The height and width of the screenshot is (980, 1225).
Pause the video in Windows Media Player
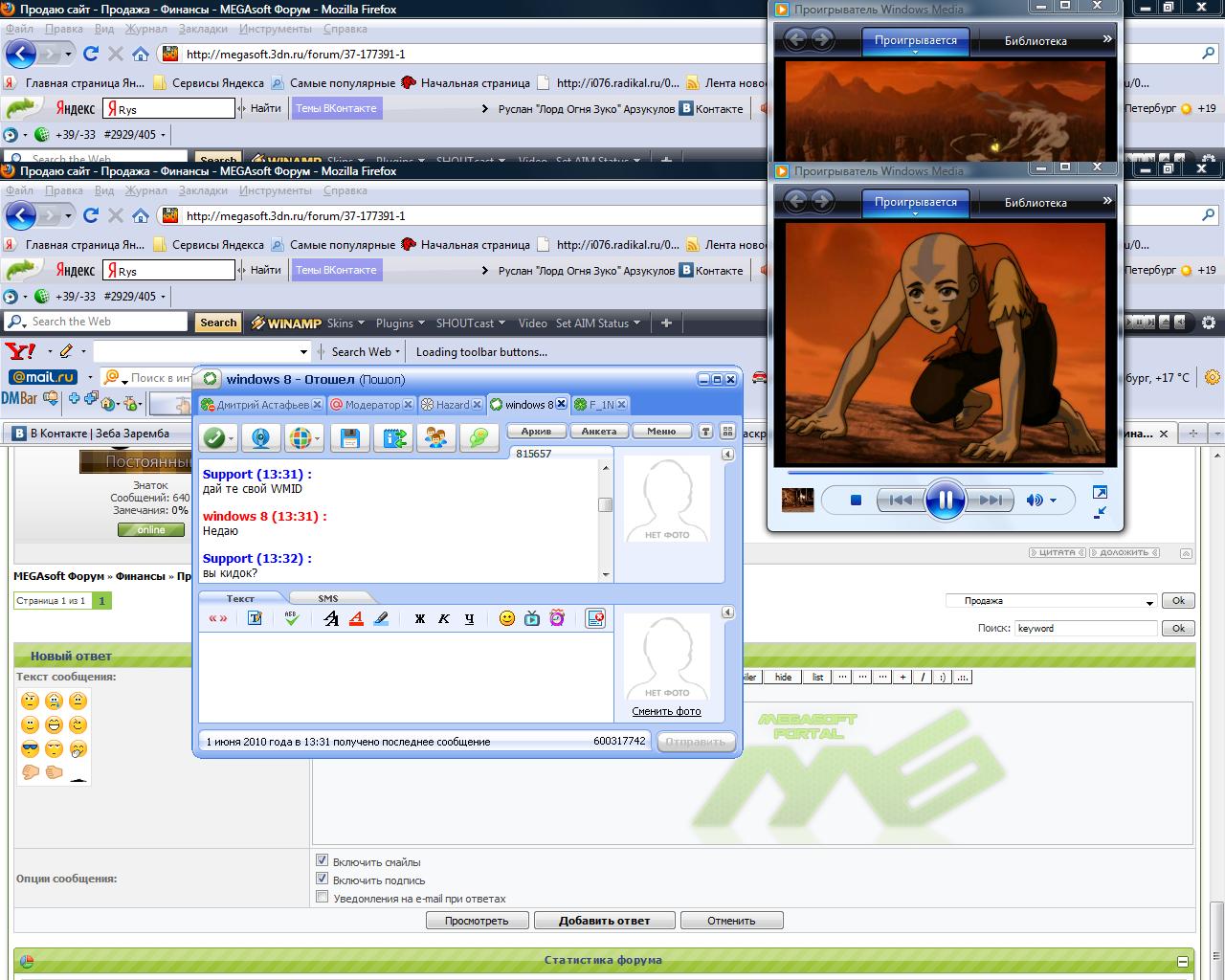click(945, 500)
